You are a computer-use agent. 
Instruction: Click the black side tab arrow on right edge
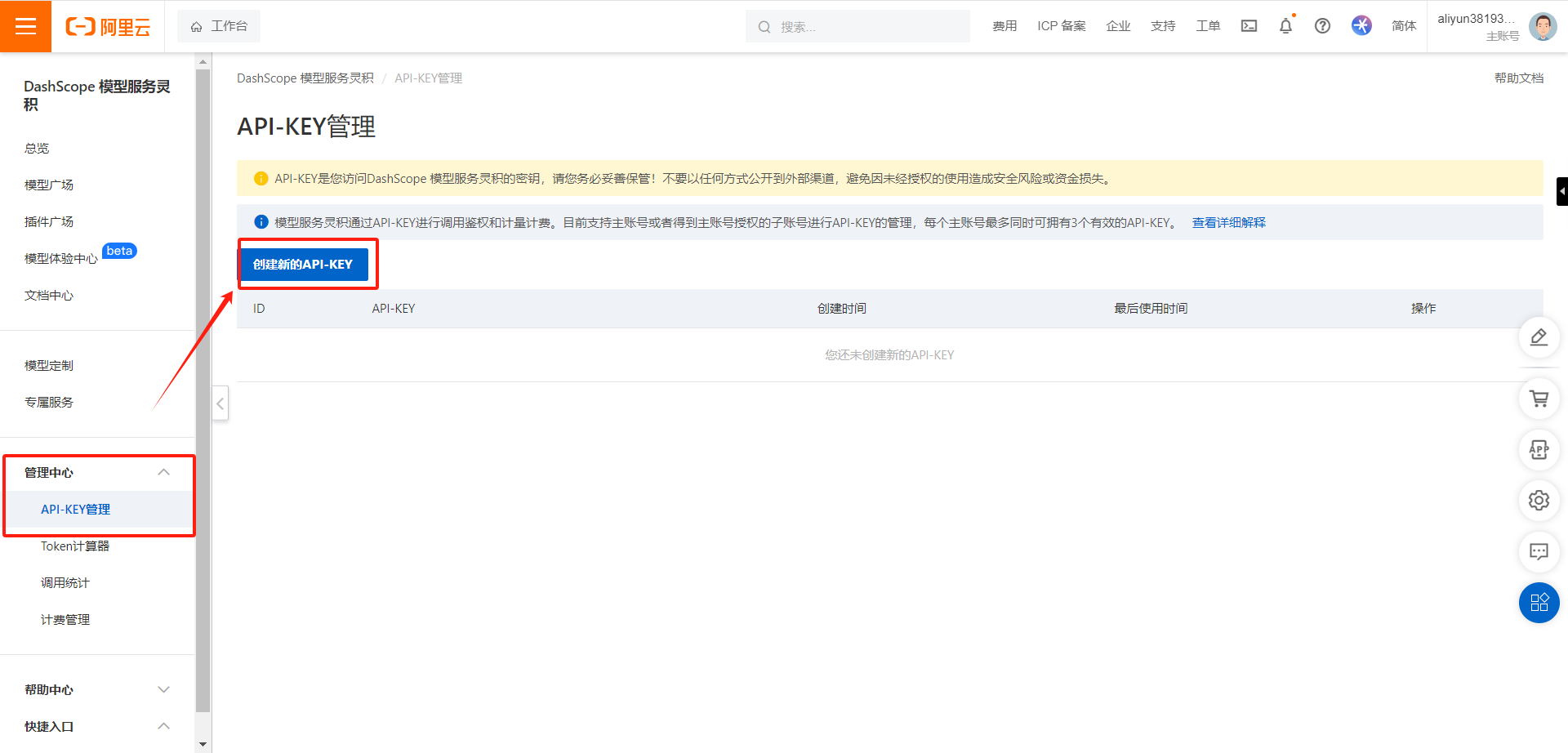(1562, 191)
